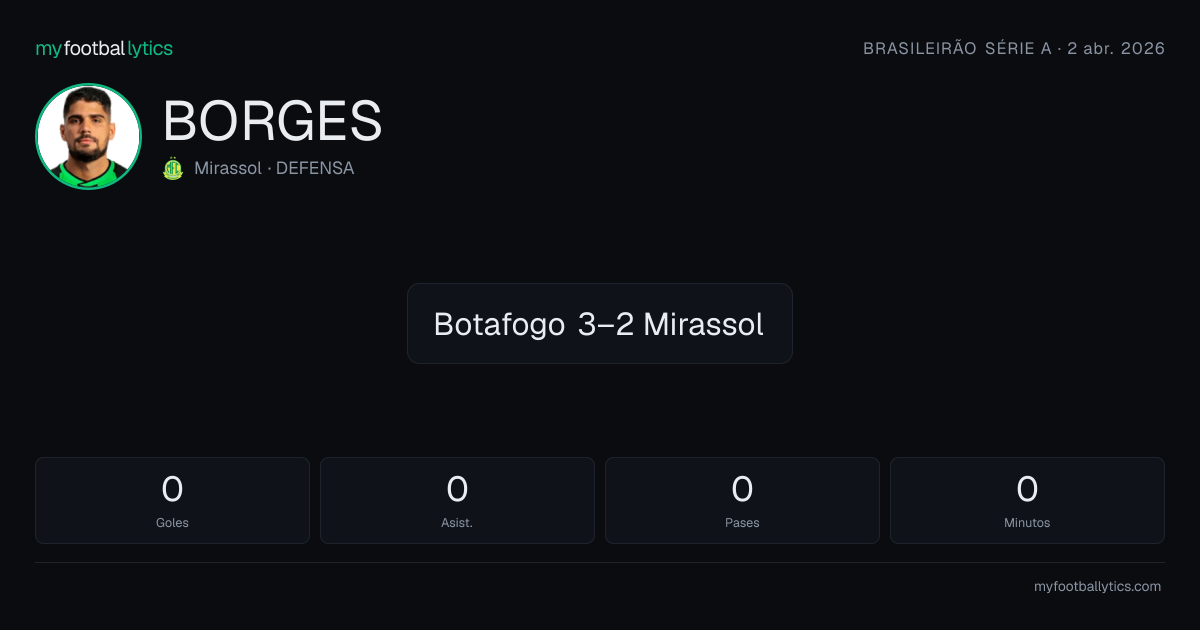Open the Borges player photo
This screenshot has width=1200, height=630.
[88, 137]
